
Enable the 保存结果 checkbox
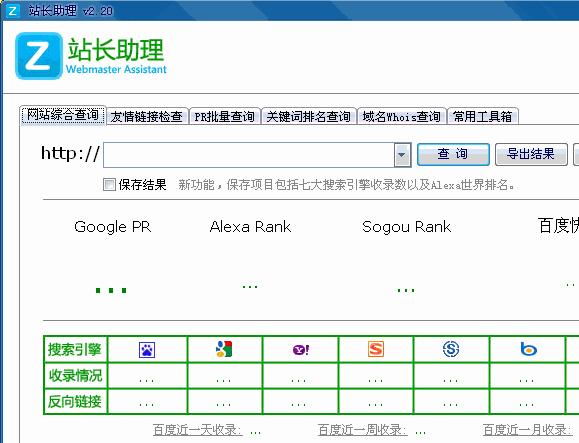tap(109, 184)
